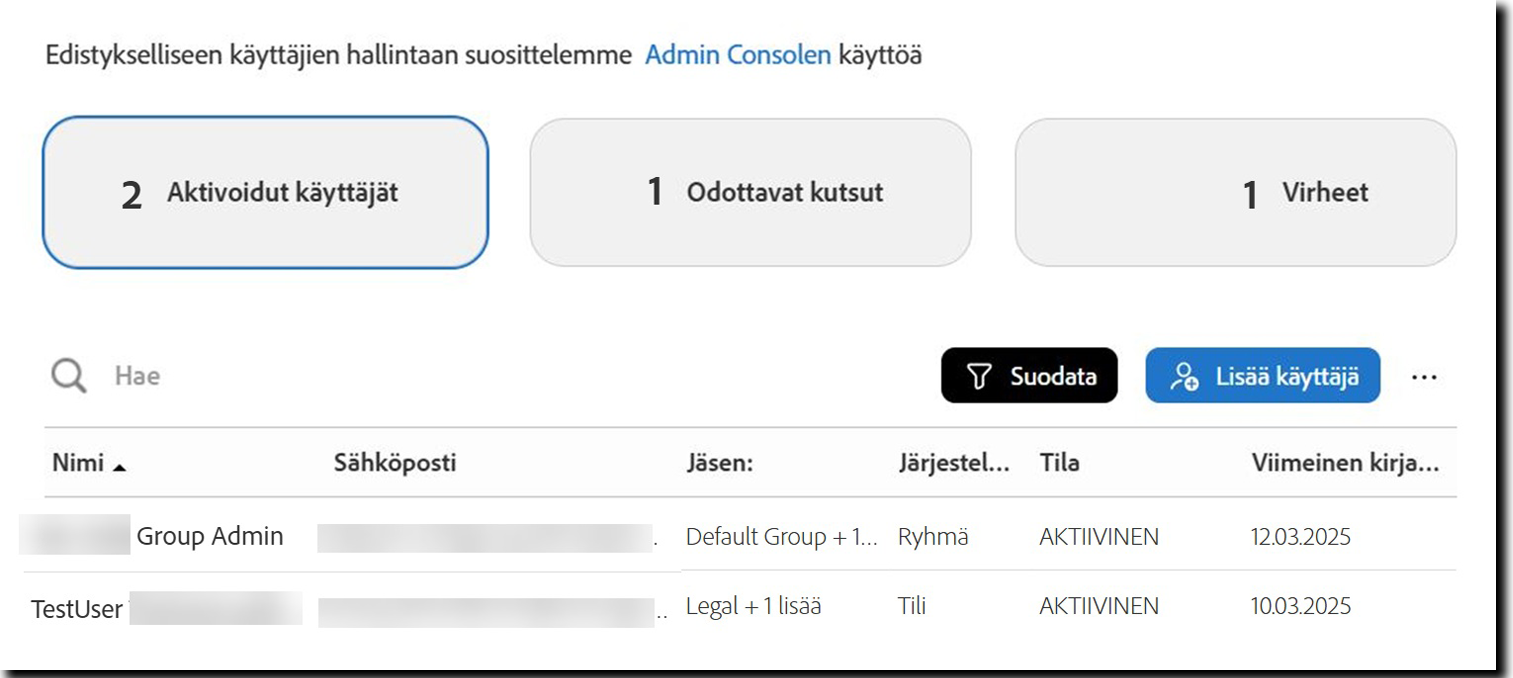Click the add-user icon in Lisää käyttäjä
This screenshot has height=678, width=1513.
pyautogui.click(x=1185, y=376)
